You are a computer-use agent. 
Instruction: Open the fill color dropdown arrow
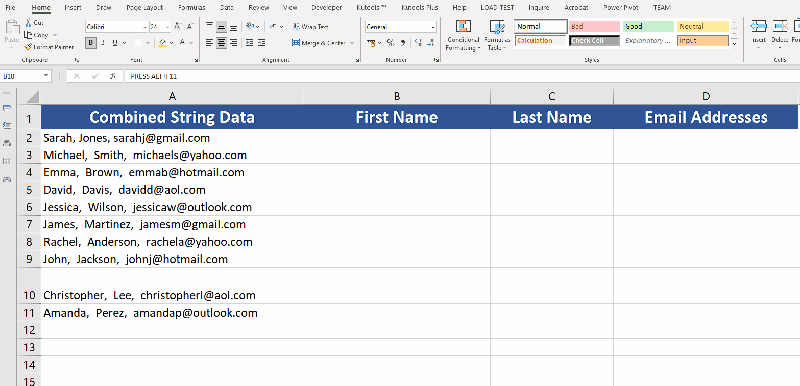(171, 43)
